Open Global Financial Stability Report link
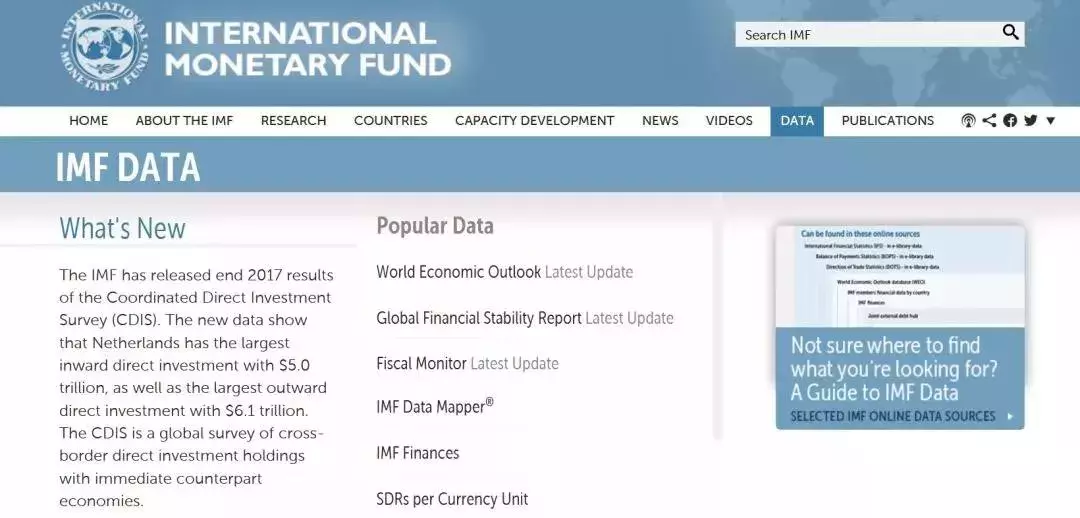Screen dimensions: 1080x518 478,318
